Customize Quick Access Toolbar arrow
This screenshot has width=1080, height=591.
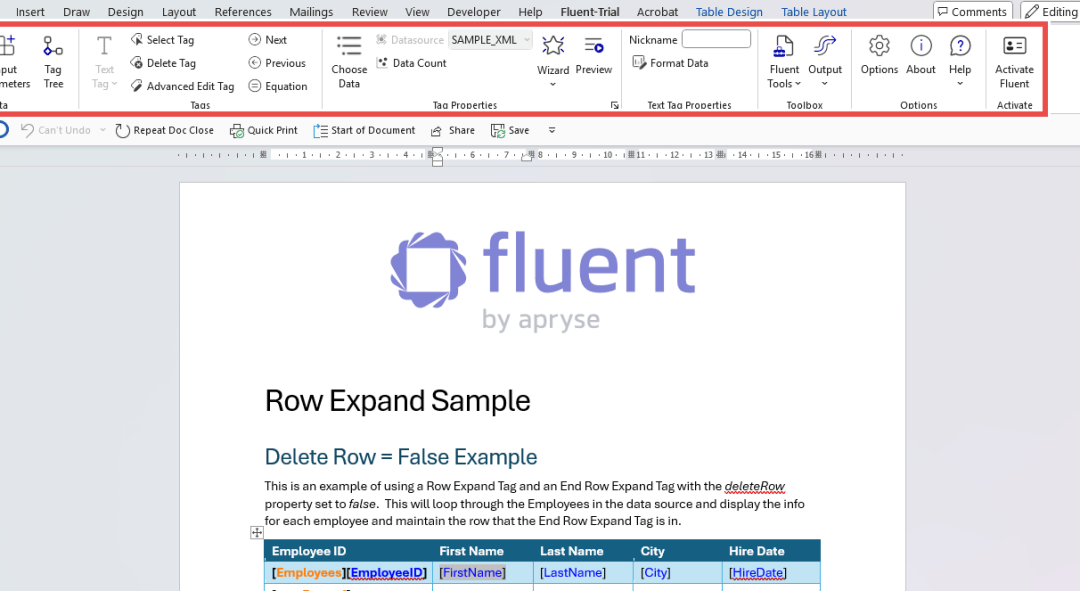[552, 130]
